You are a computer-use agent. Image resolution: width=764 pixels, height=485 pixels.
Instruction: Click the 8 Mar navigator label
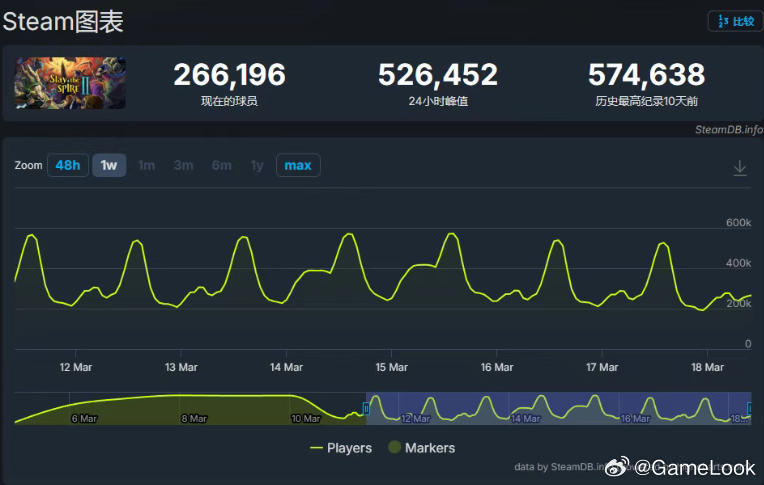tap(194, 419)
